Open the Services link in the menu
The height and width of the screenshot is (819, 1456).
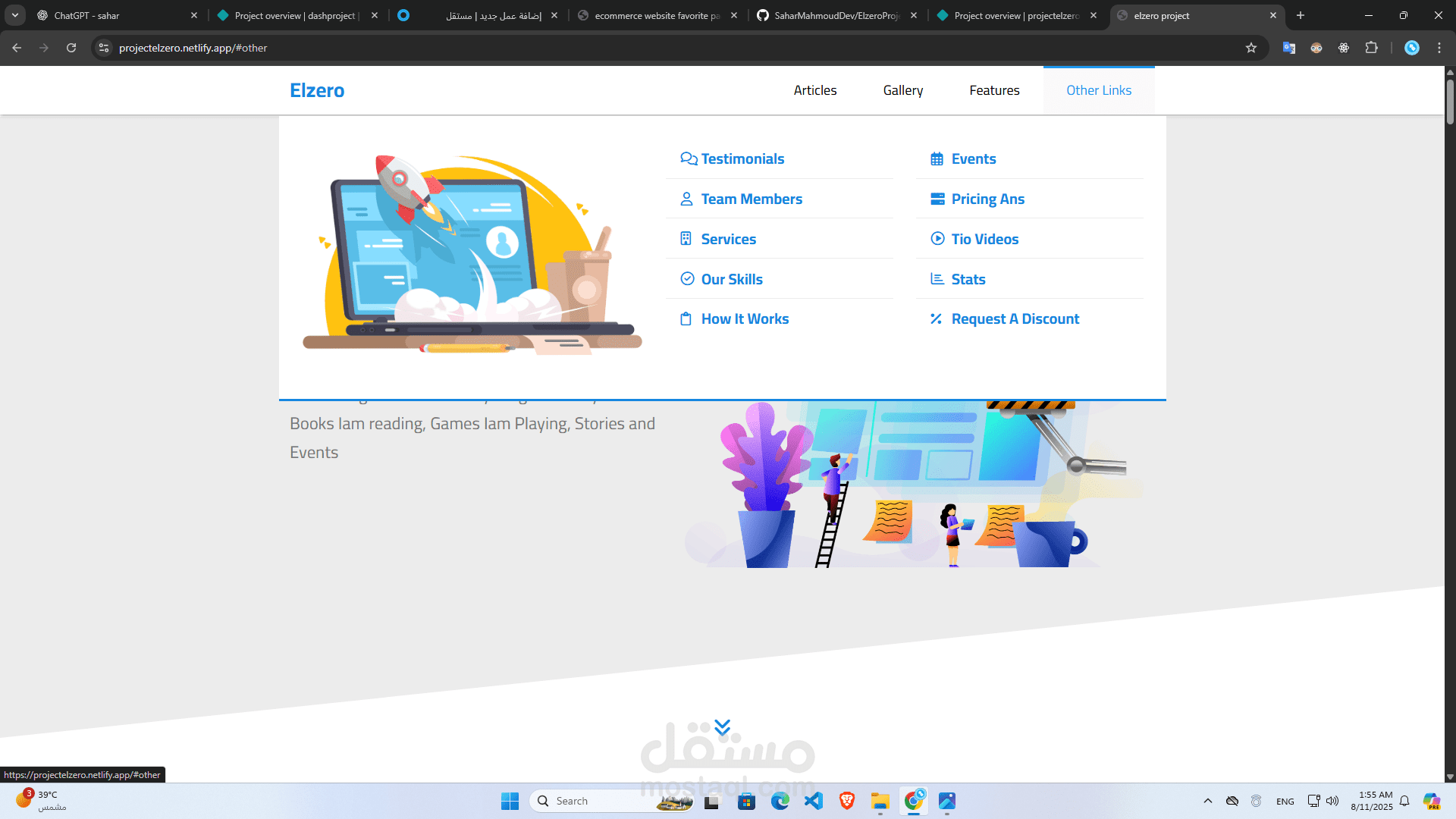[x=728, y=239]
